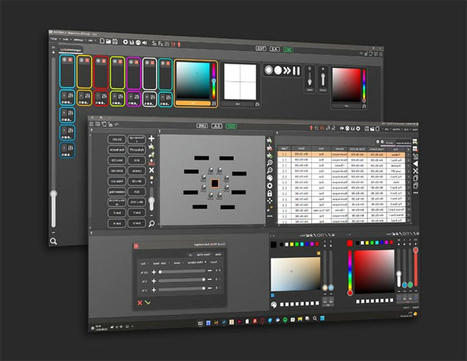467x361 pixels.
Task: Click the red button in the yellow-bordered group
Action: [87, 60]
